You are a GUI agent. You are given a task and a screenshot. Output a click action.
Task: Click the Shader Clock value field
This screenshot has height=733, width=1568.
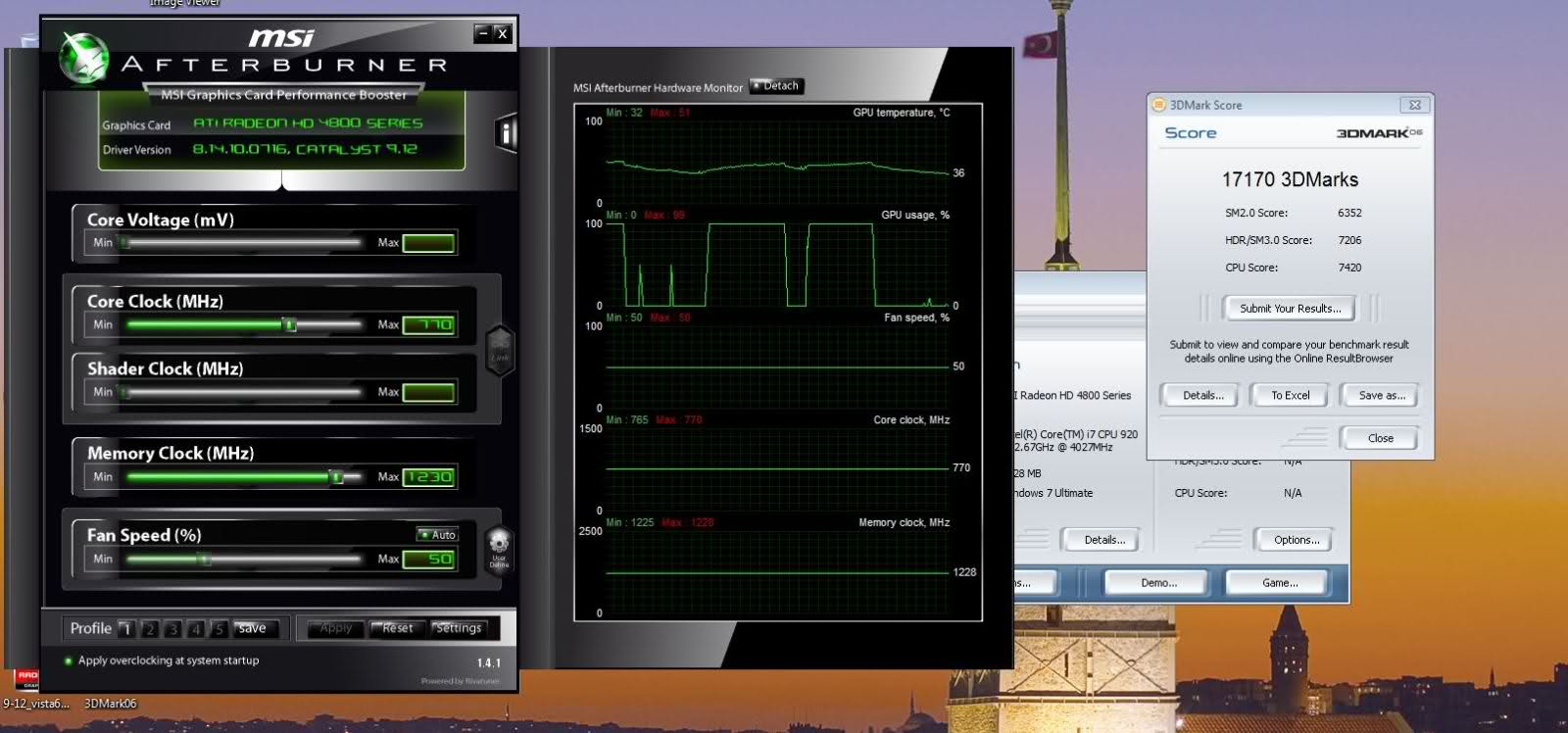[428, 392]
